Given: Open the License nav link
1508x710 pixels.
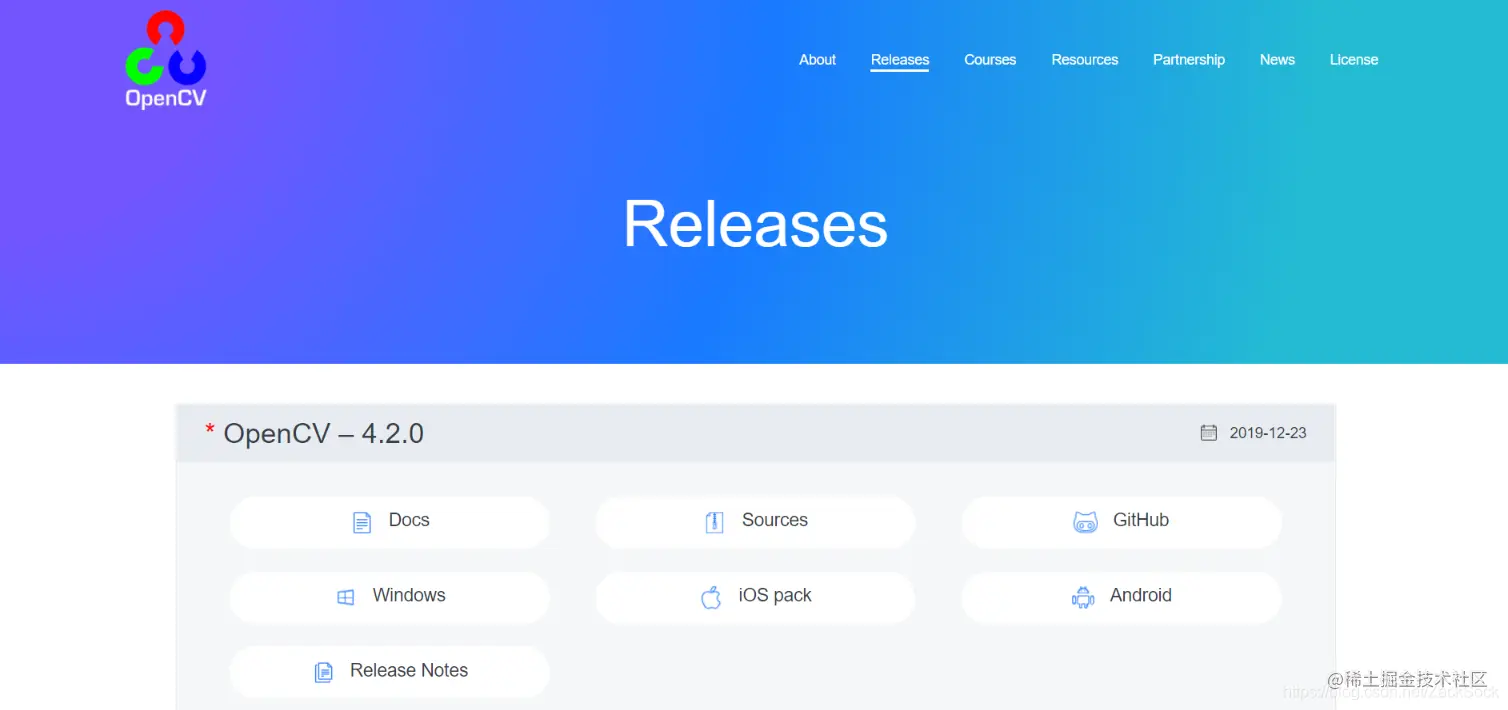Looking at the screenshot, I should [x=1354, y=60].
